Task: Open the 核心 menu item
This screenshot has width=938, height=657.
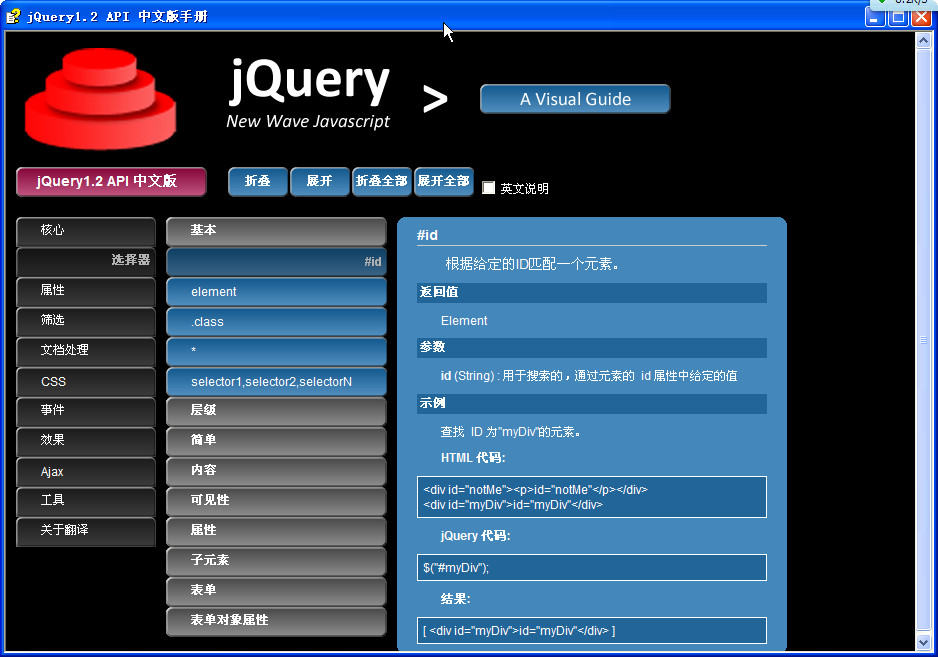Action: point(86,232)
